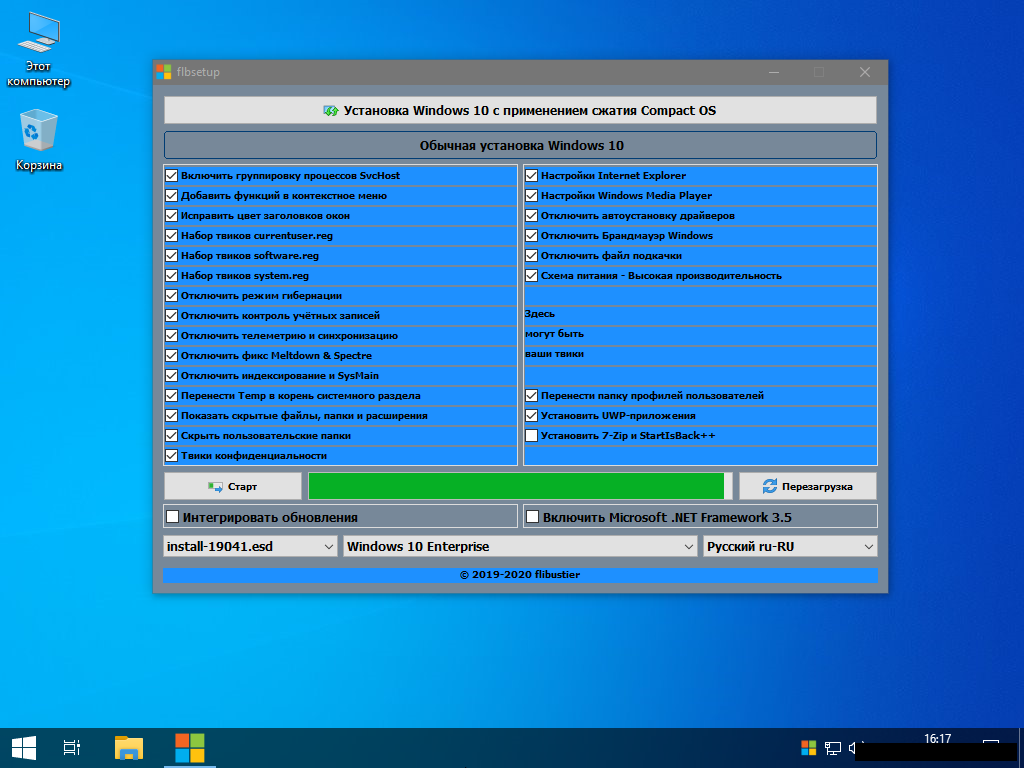Viewport: 1024px width, 768px height.
Task: Open Task View on the taskbar
Action: point(72,748)
